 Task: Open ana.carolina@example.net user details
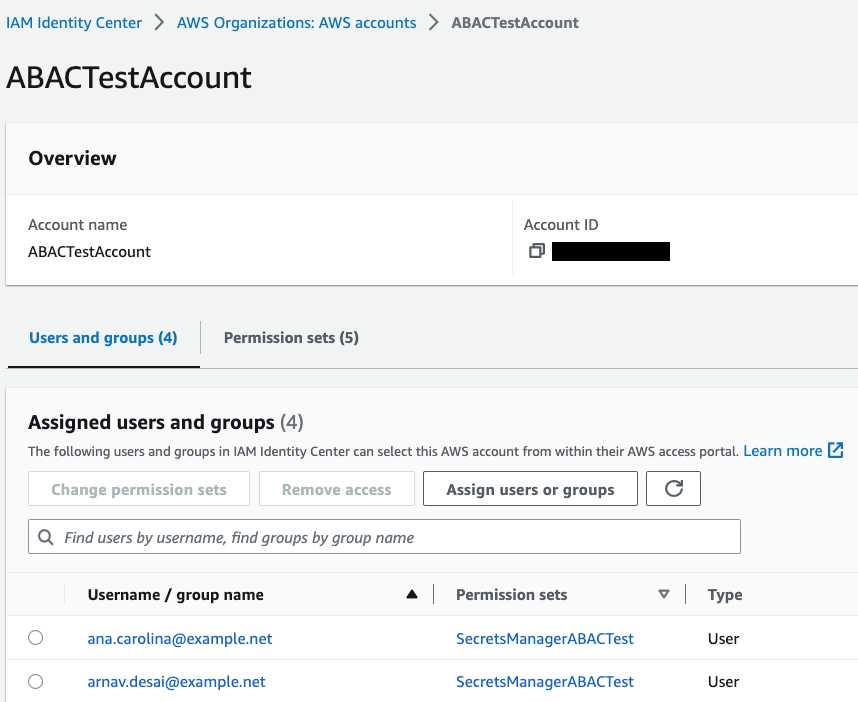179,638
